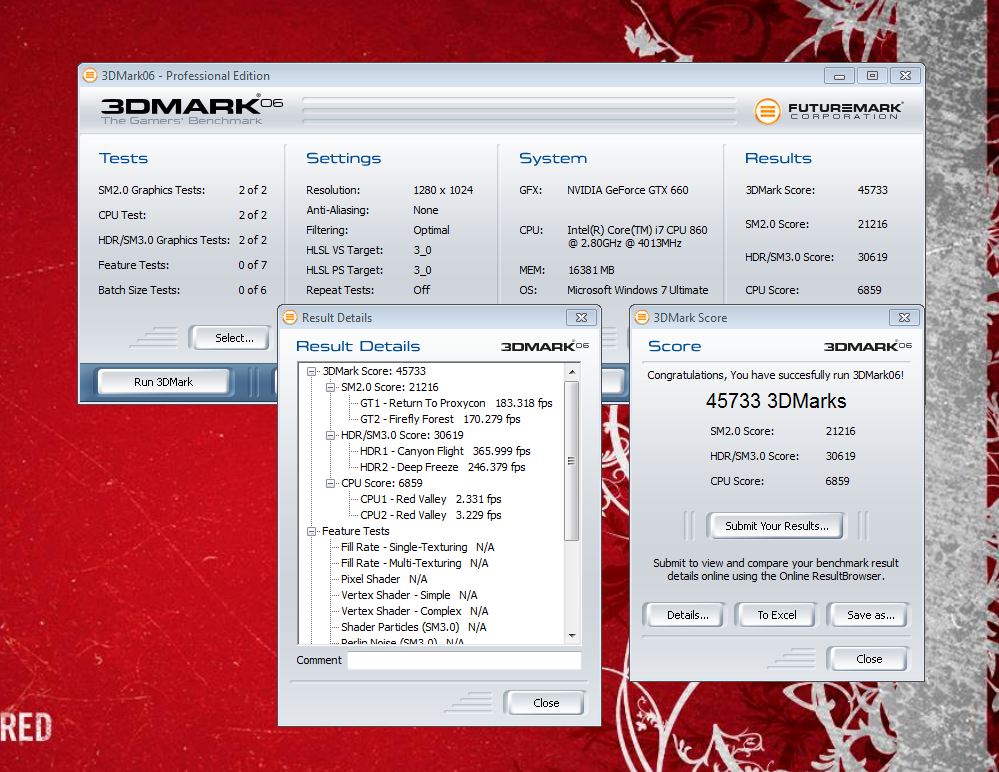This screenshot has height=772, width=999.
Task: Collapse the Feature Tests tree node
Action: [312, 531]
